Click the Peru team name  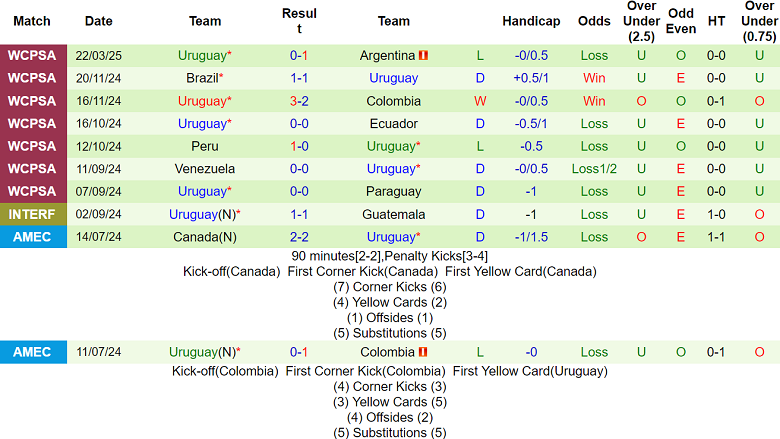pos(204,146)
